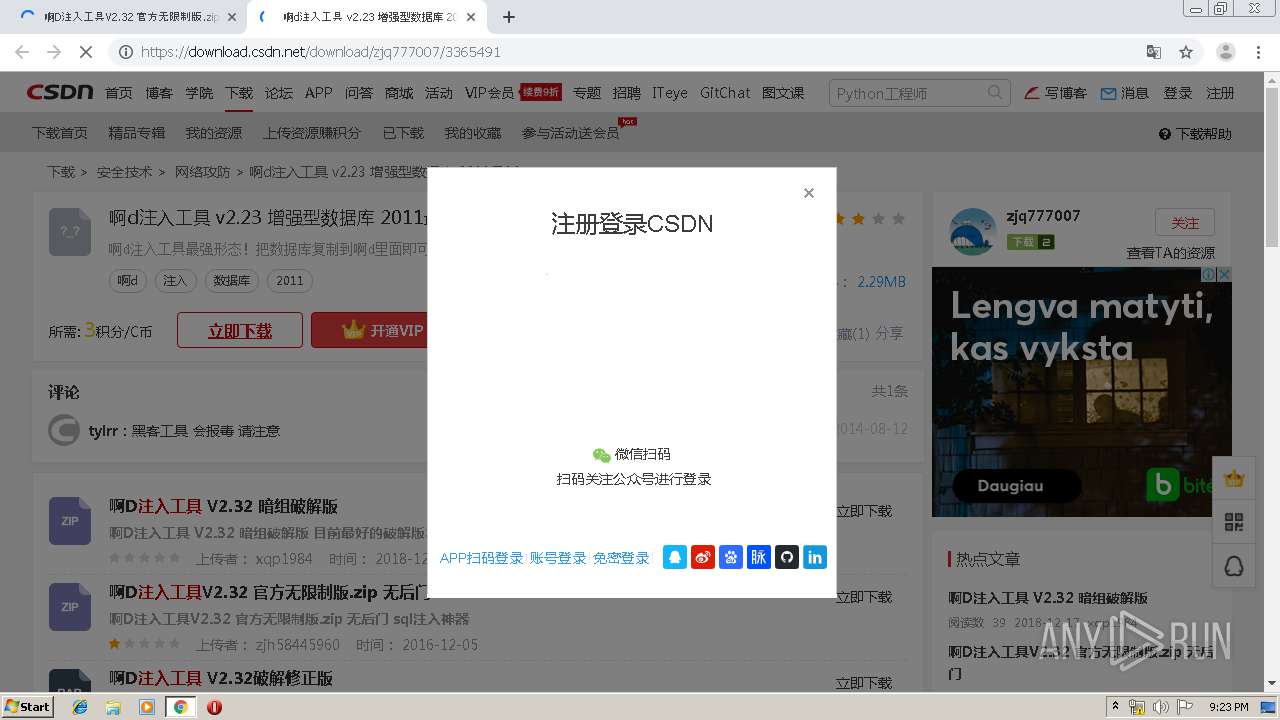Open Google Translate page icon
1280x720 pixels.
point(1154,52)
